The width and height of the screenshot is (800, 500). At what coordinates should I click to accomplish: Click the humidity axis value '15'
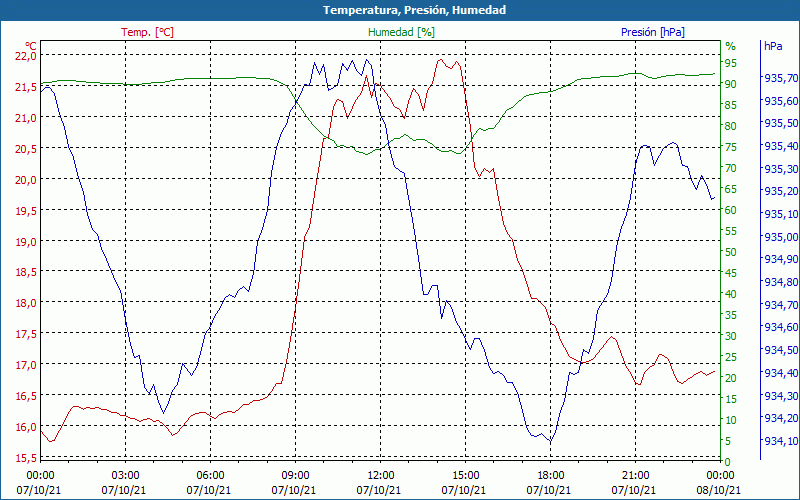[x=731, y=399]
